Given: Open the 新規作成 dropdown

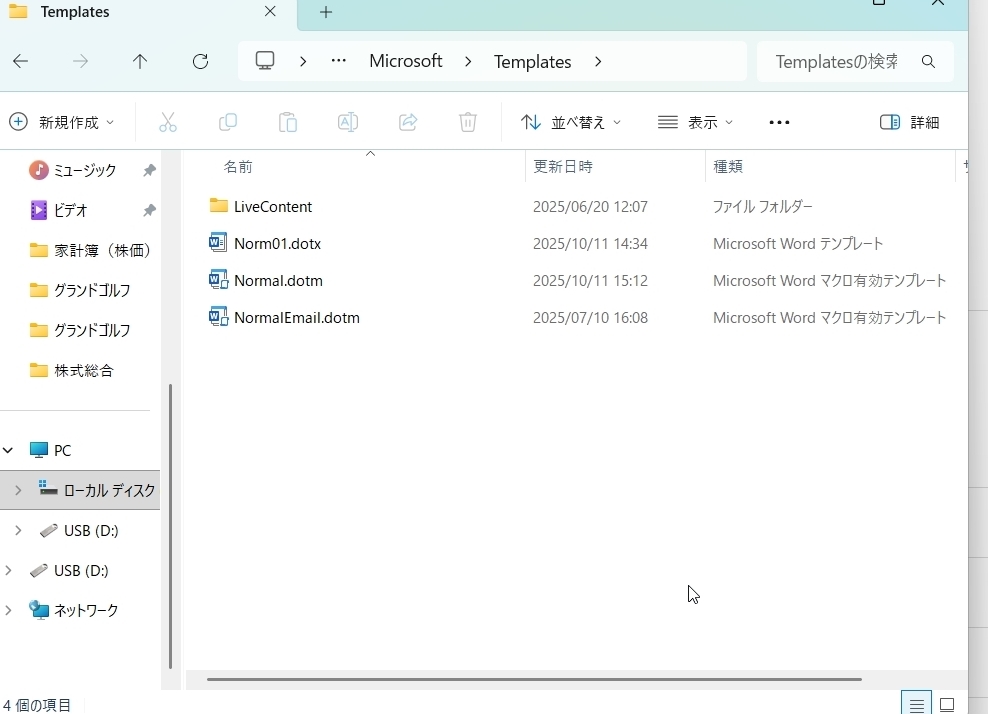Looking at the screenshot, I should tap(62, 122).
